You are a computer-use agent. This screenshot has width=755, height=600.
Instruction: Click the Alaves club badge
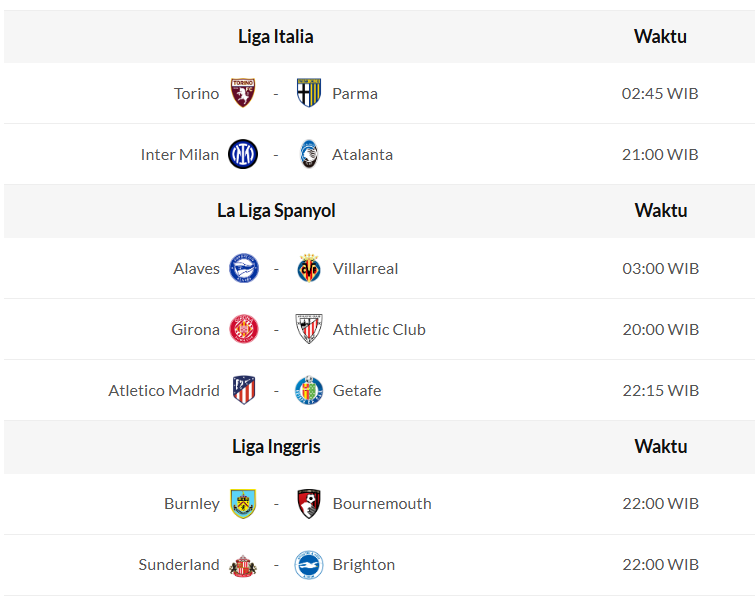click(244, 268)
